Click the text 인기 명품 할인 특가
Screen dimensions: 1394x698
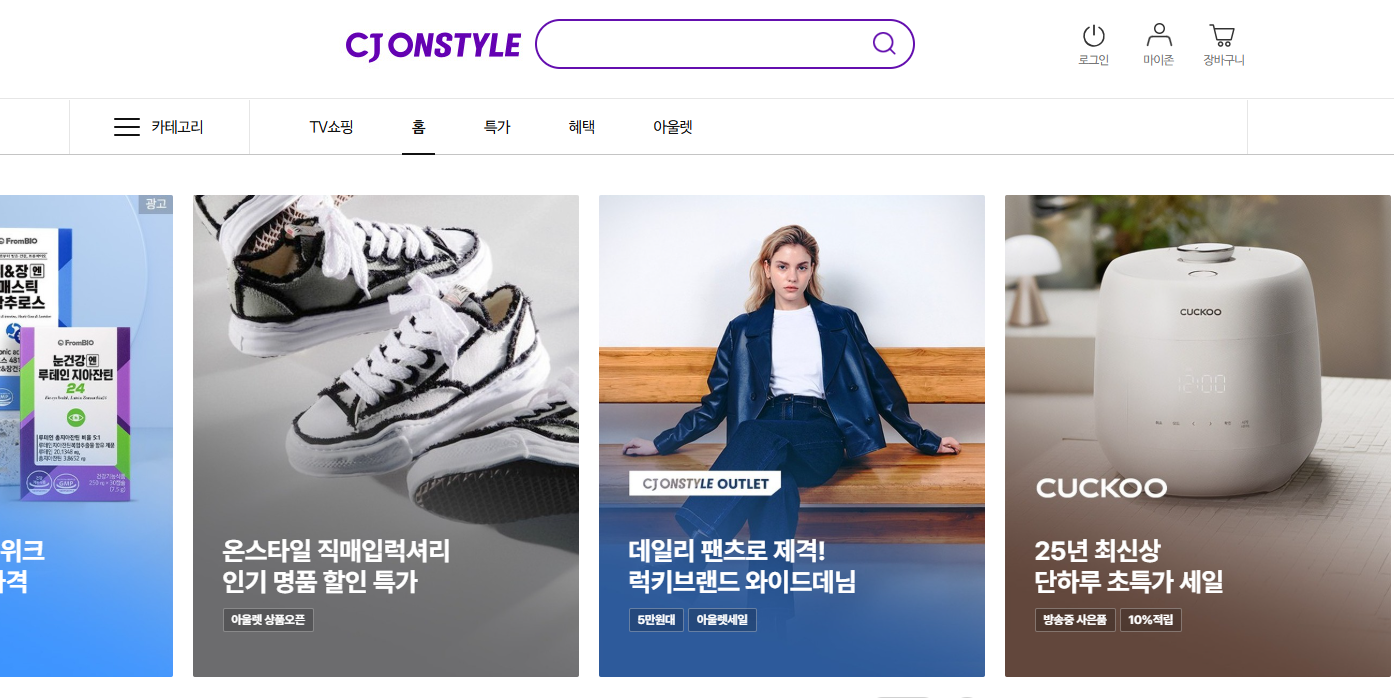320,582
